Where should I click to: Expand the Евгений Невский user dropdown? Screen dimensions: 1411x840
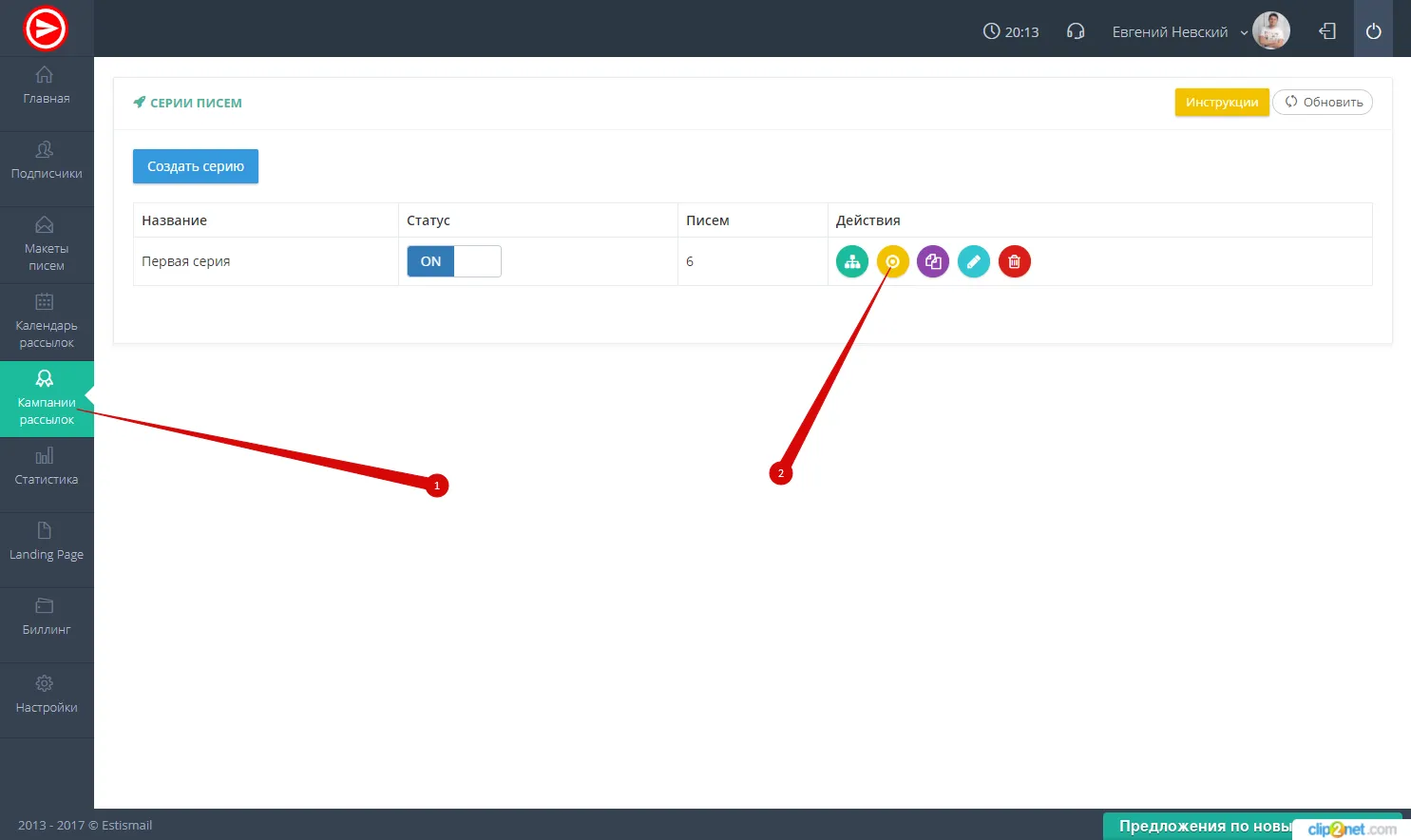1178,32
